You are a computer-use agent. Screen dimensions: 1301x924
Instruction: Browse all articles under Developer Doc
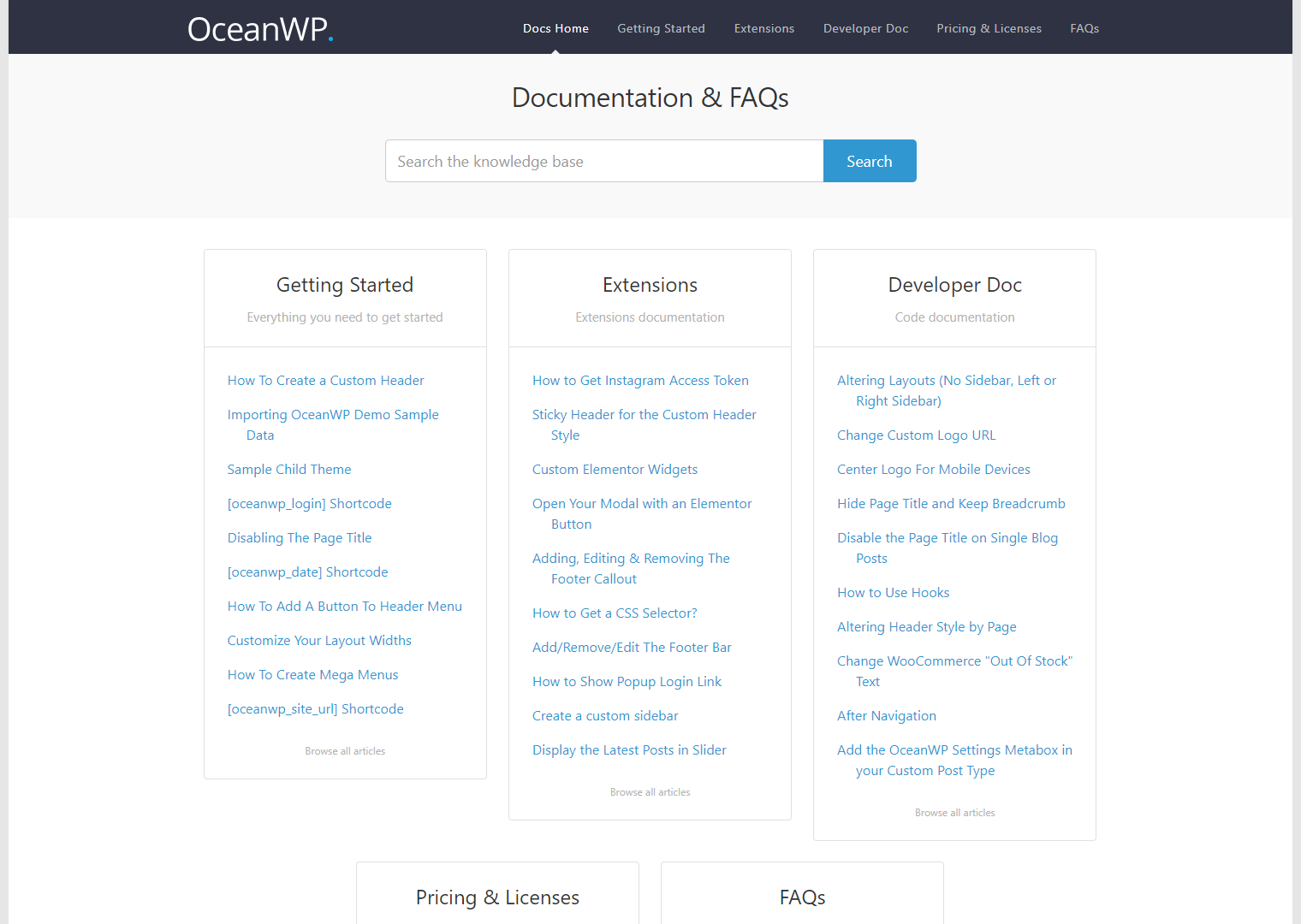[x=954, y=813]
